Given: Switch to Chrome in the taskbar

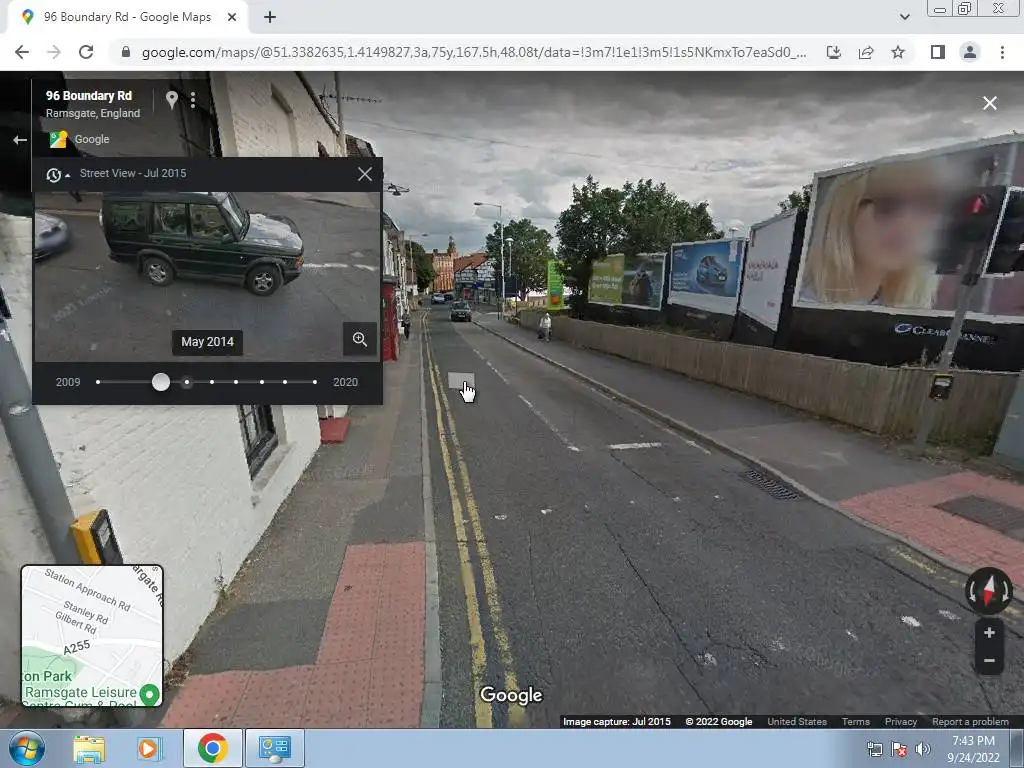Looking at the screenshot, I should 212,748.
